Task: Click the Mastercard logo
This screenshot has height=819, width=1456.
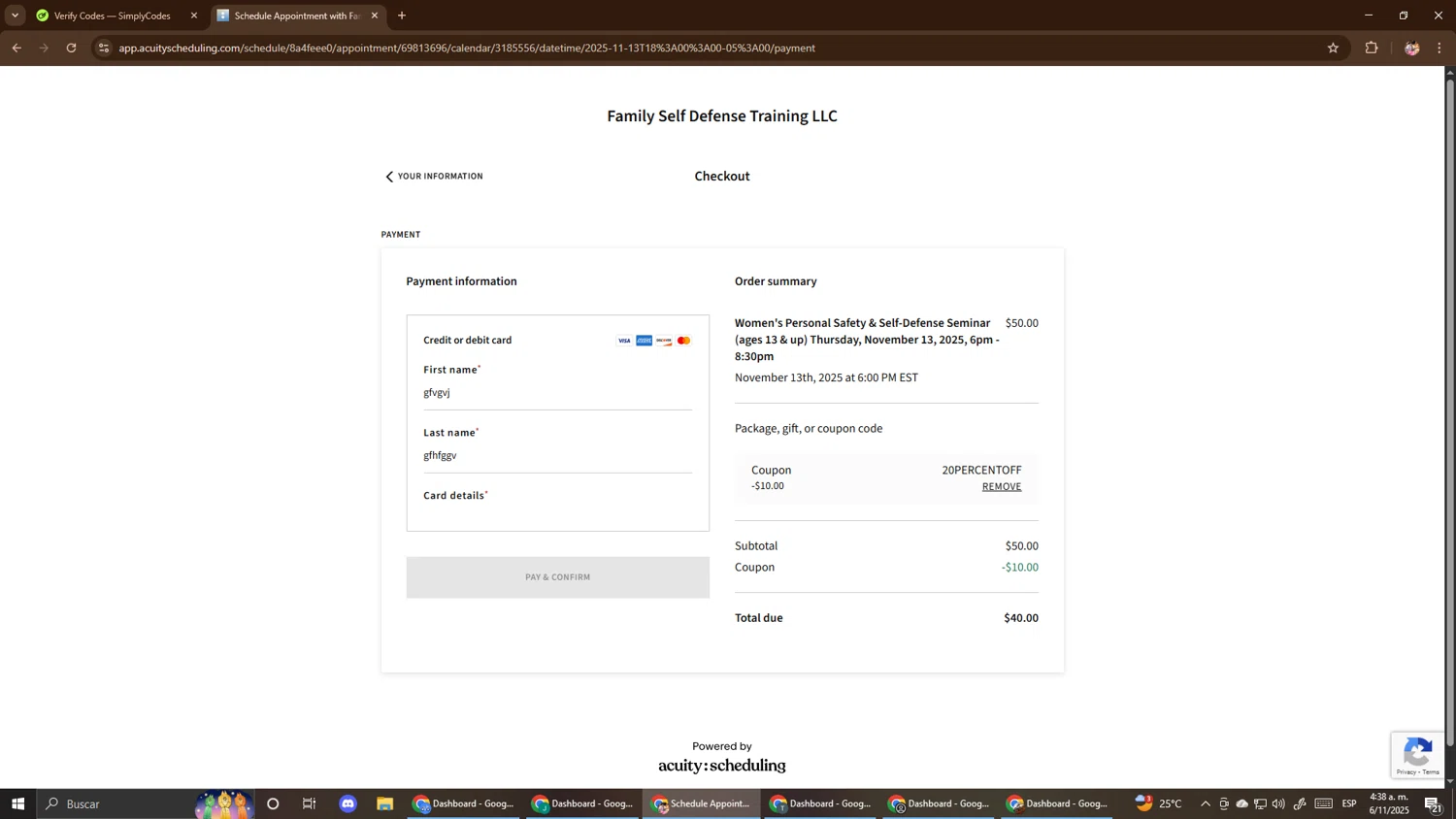Action: click(683, 341)
